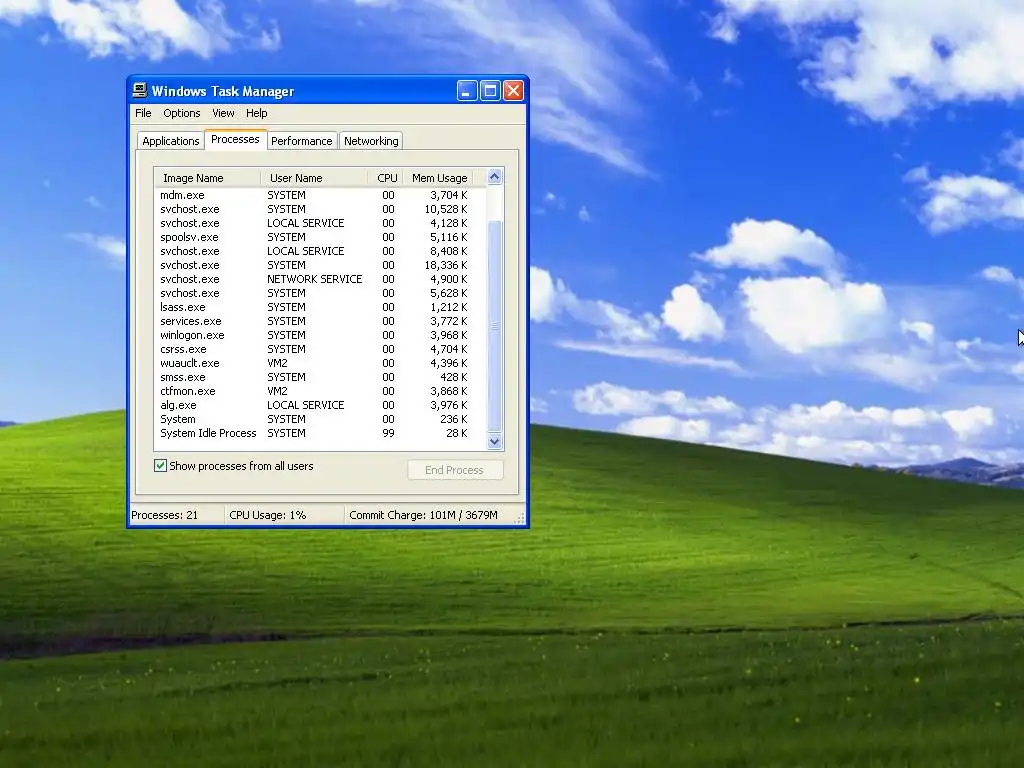Close the Windows Task Manager window
The width and height of the screenshot is (1024, 768).
(x=513, y=91)
